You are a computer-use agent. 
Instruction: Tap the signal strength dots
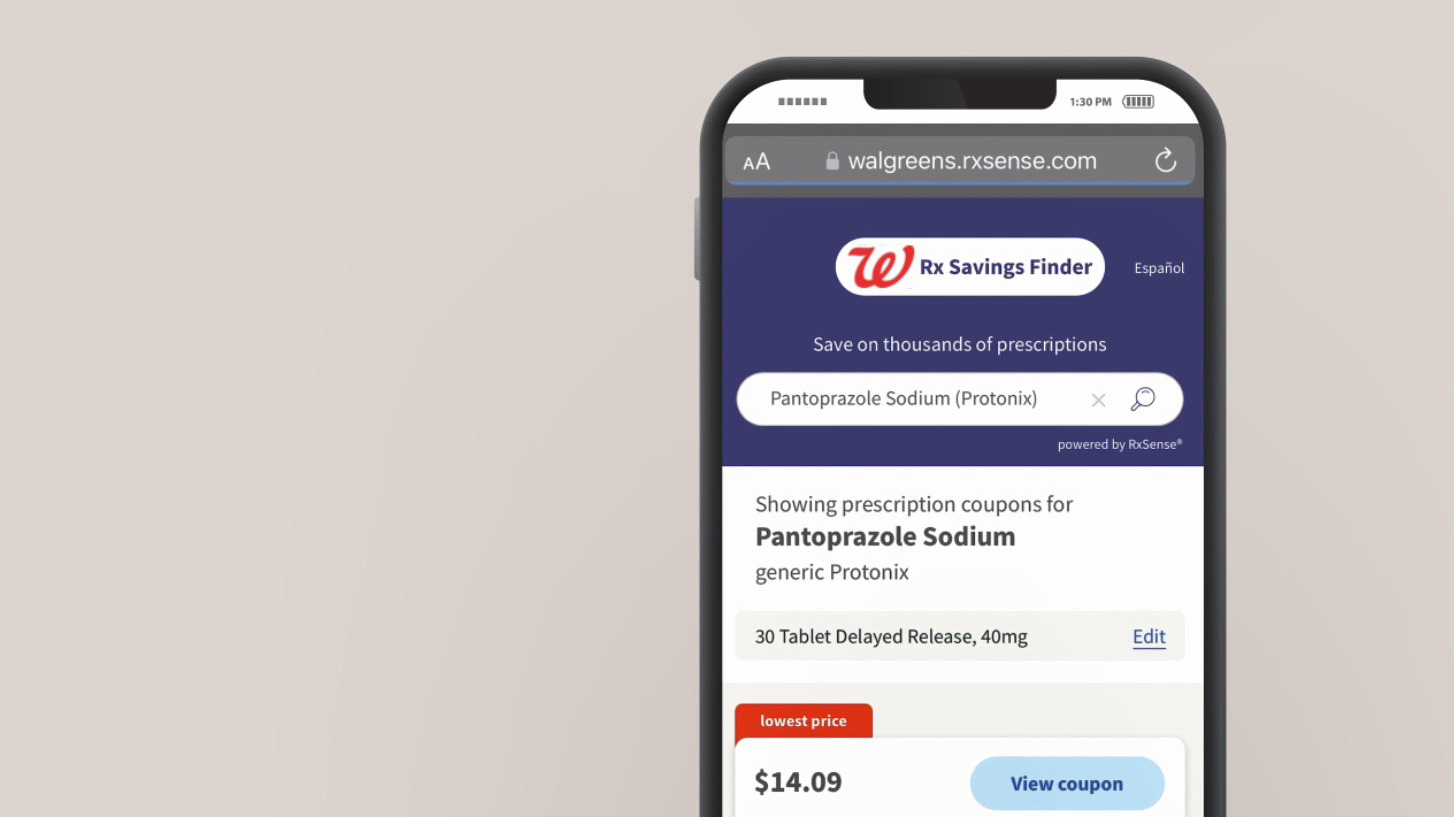802,102
